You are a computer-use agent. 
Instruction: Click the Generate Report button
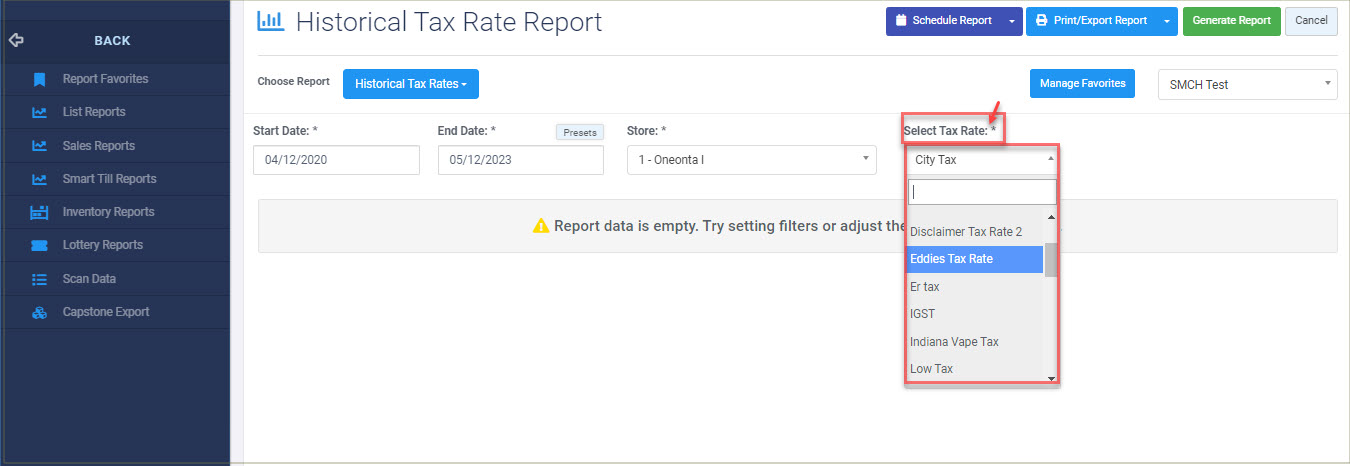click(x=1231, y=21)
